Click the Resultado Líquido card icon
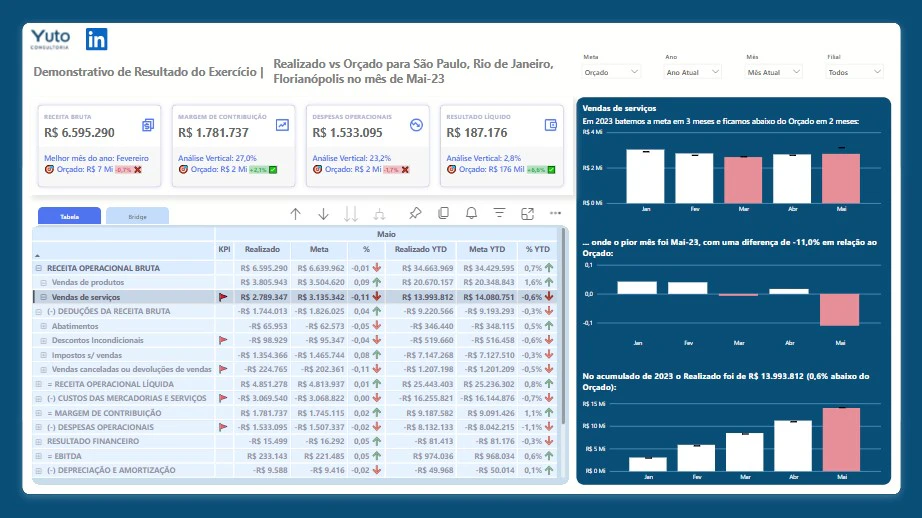This screenshot has height=518, width=922. point(550,125)
